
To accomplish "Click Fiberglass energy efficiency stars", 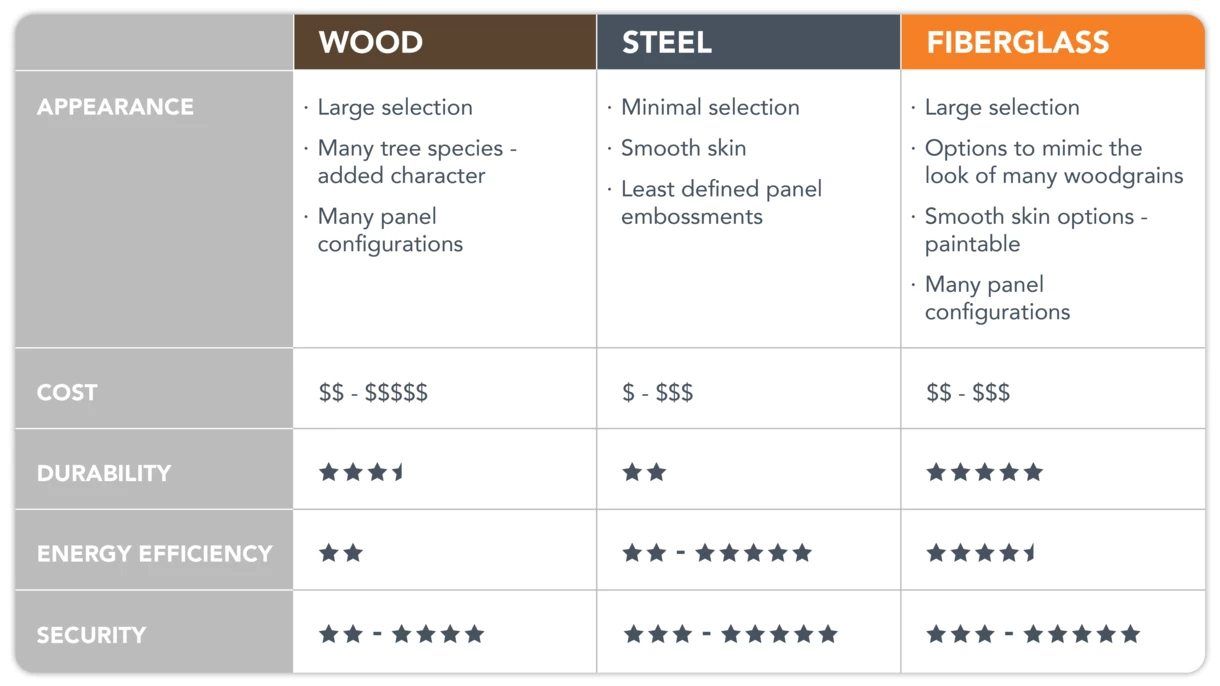I will tap(982, 553).
